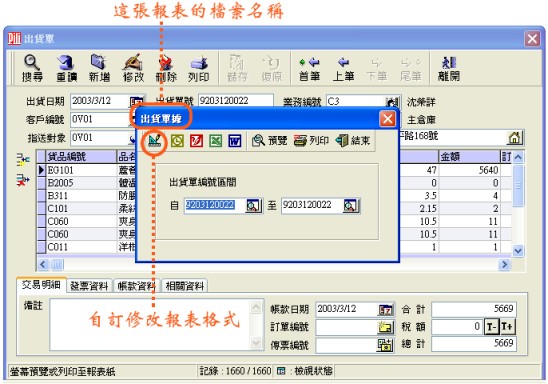Click the T- tax button
This screenshot has height=384, width=548.
[x=491, y=327]
